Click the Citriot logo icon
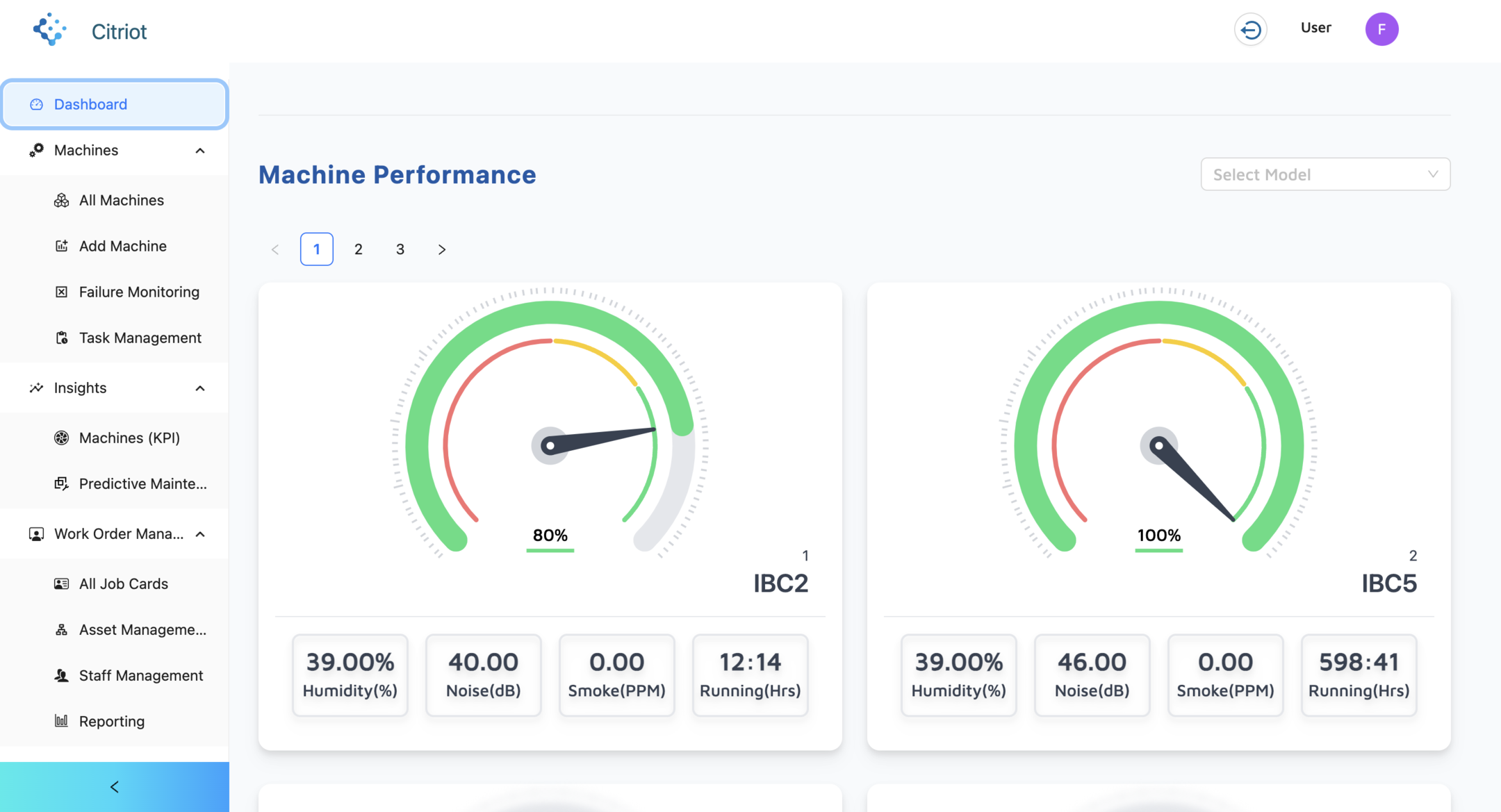Screen dimensions: 1501x812 49,30
